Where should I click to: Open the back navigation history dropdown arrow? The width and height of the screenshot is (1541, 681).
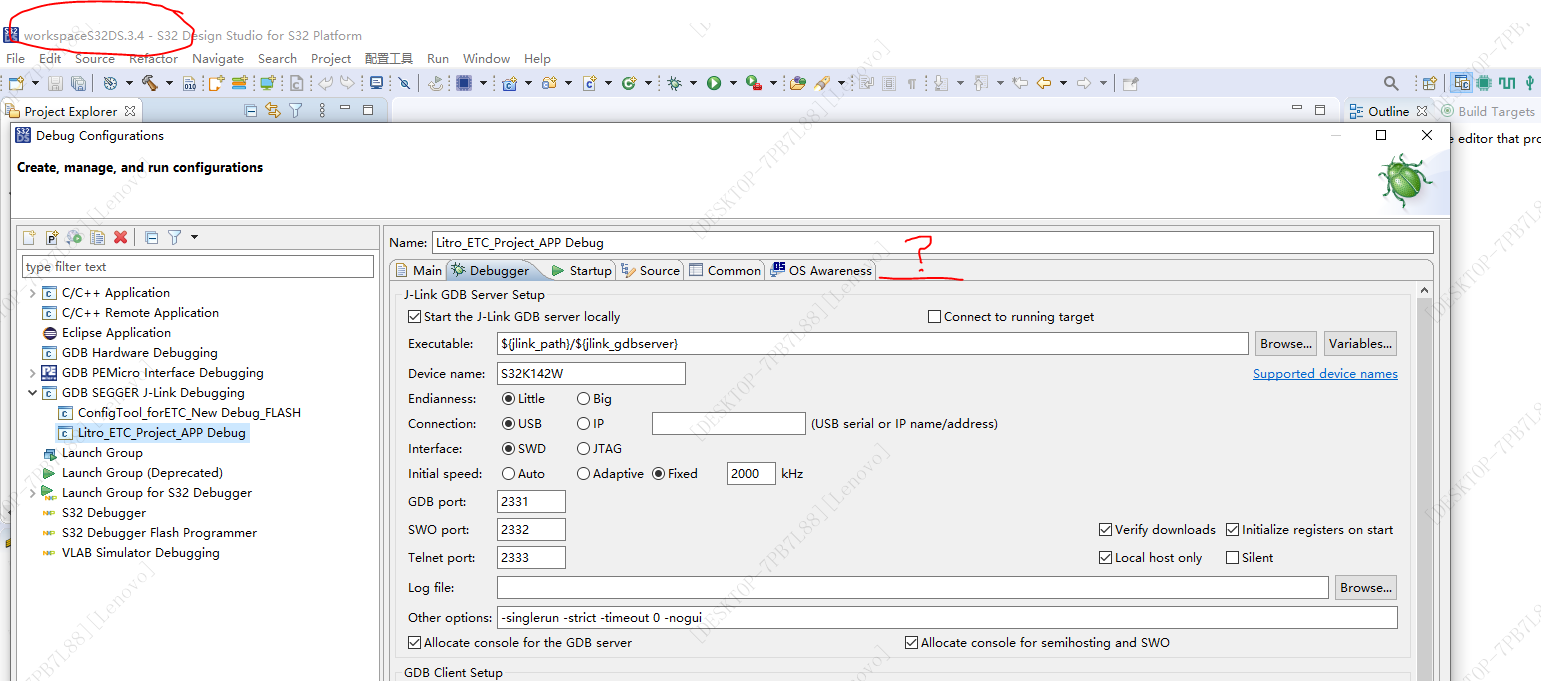point(1063,83)
